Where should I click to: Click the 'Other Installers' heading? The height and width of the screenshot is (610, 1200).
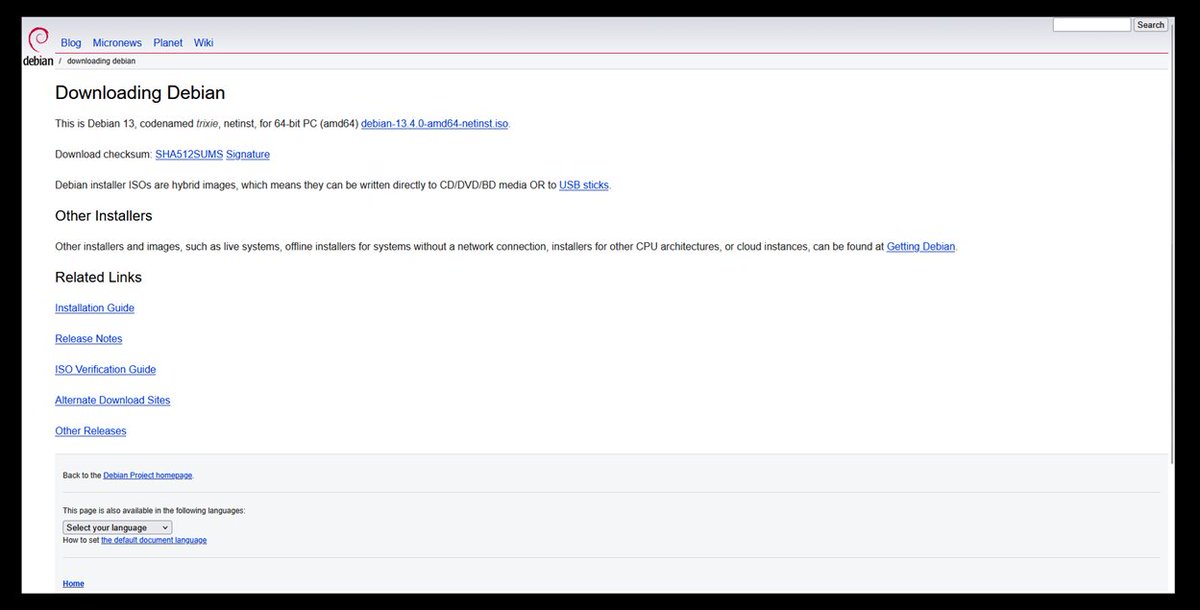pos(104,216)
